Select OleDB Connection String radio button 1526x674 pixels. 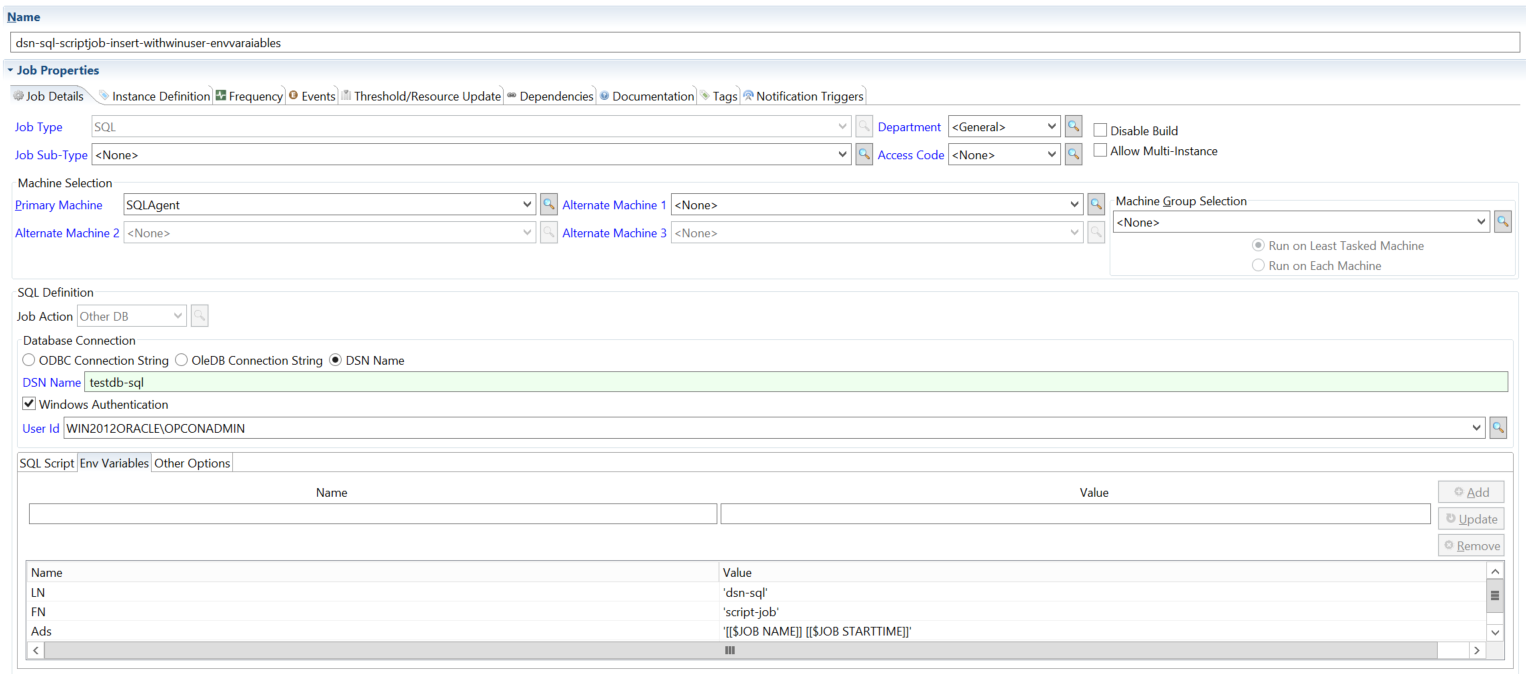click(x=181, y=360)
